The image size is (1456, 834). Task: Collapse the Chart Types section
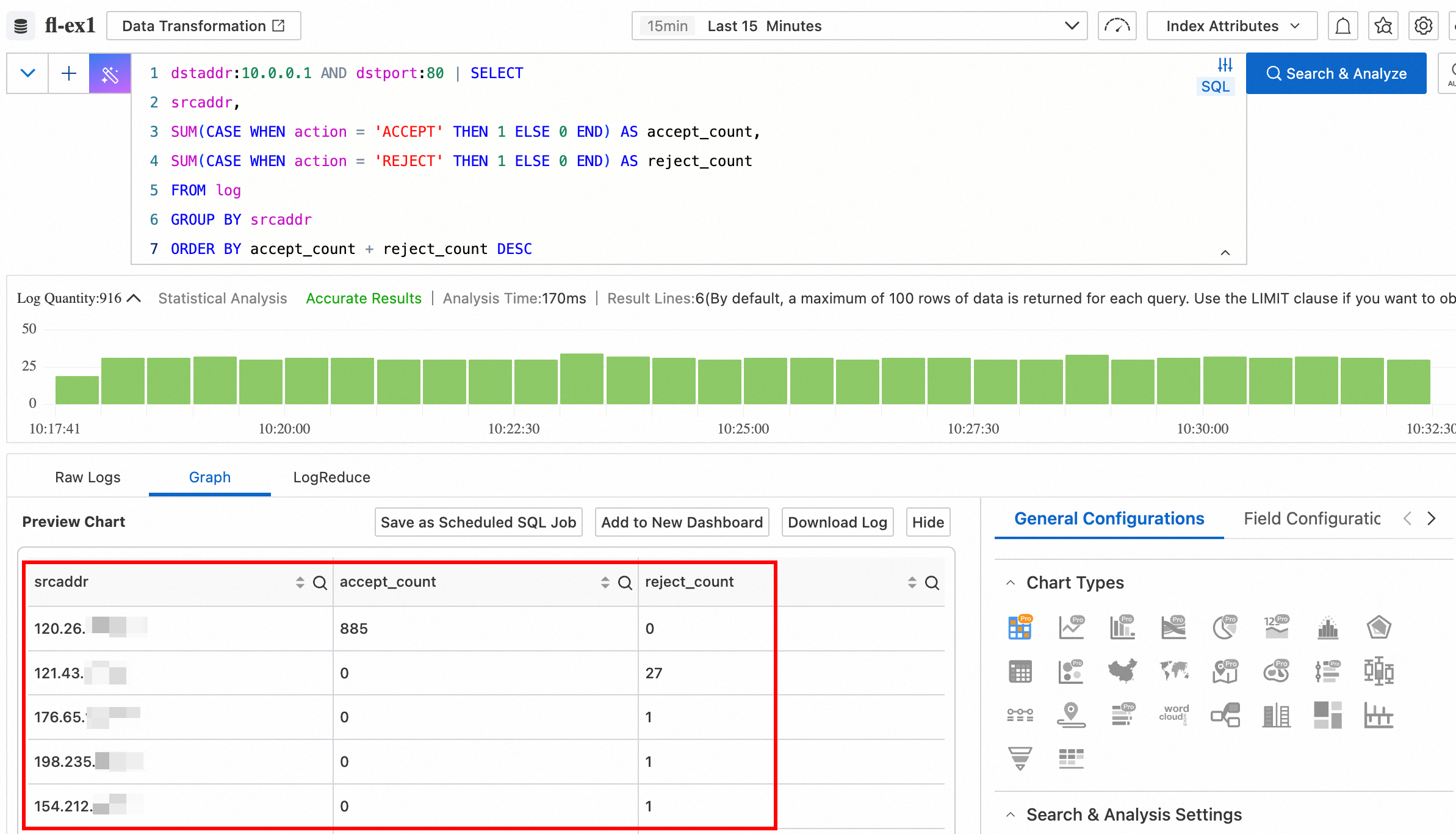pos(1011,582)
